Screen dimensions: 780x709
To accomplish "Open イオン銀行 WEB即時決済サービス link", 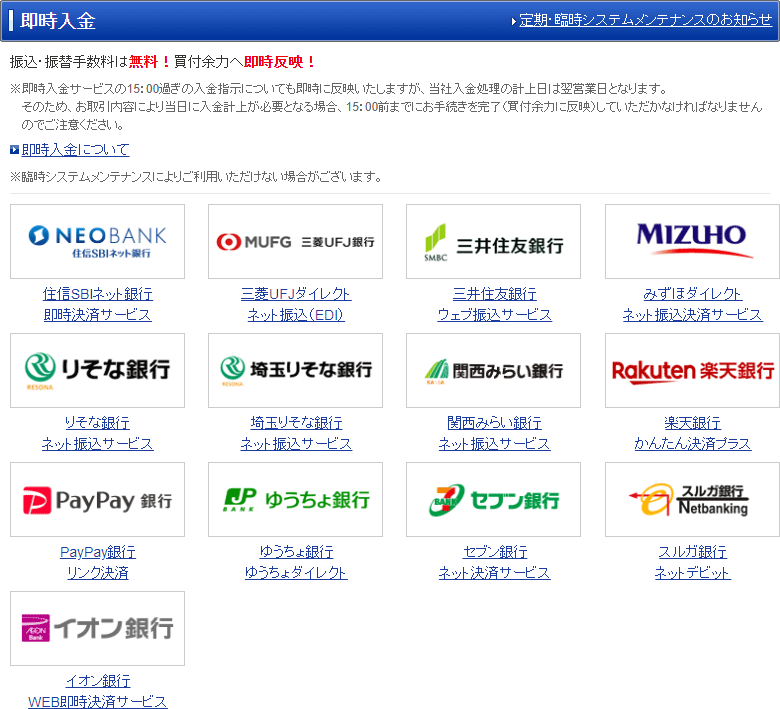I will [x=98, y=691].
